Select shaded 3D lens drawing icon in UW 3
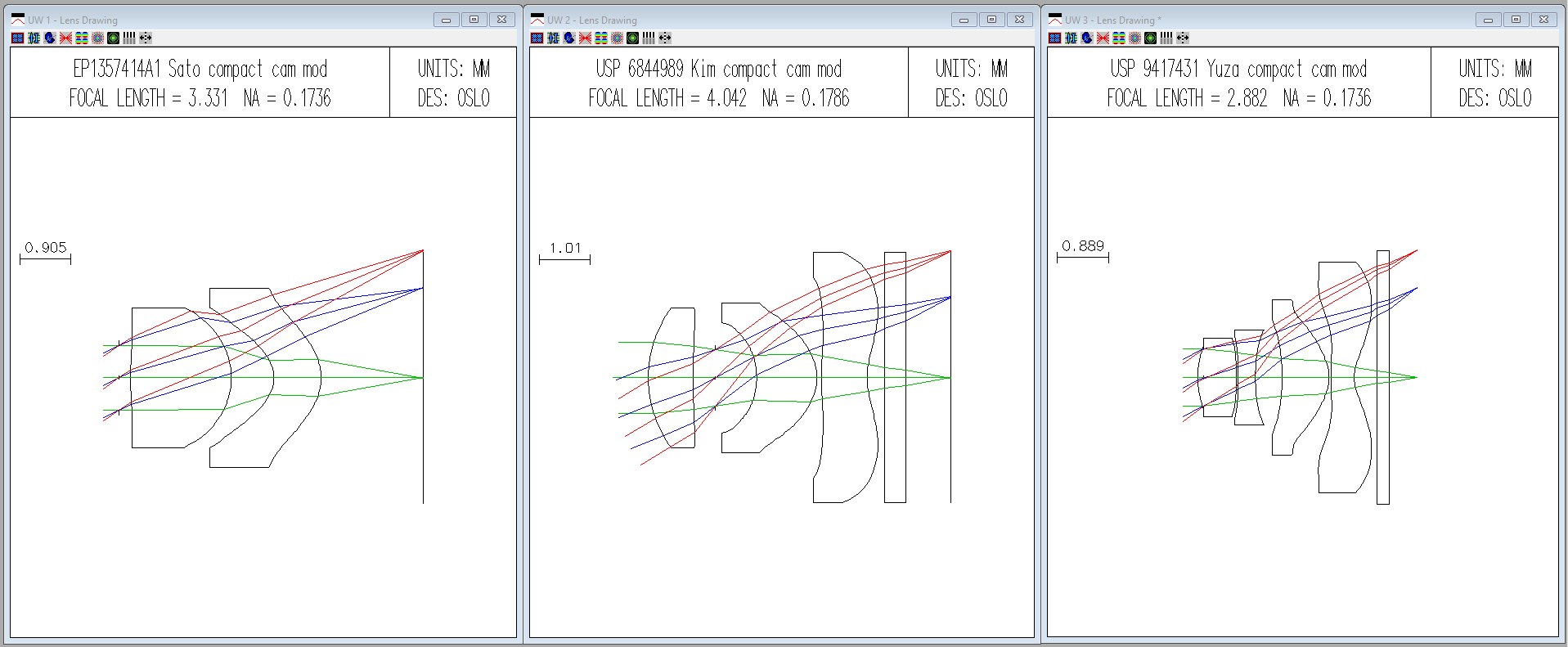 point(1087,38)
